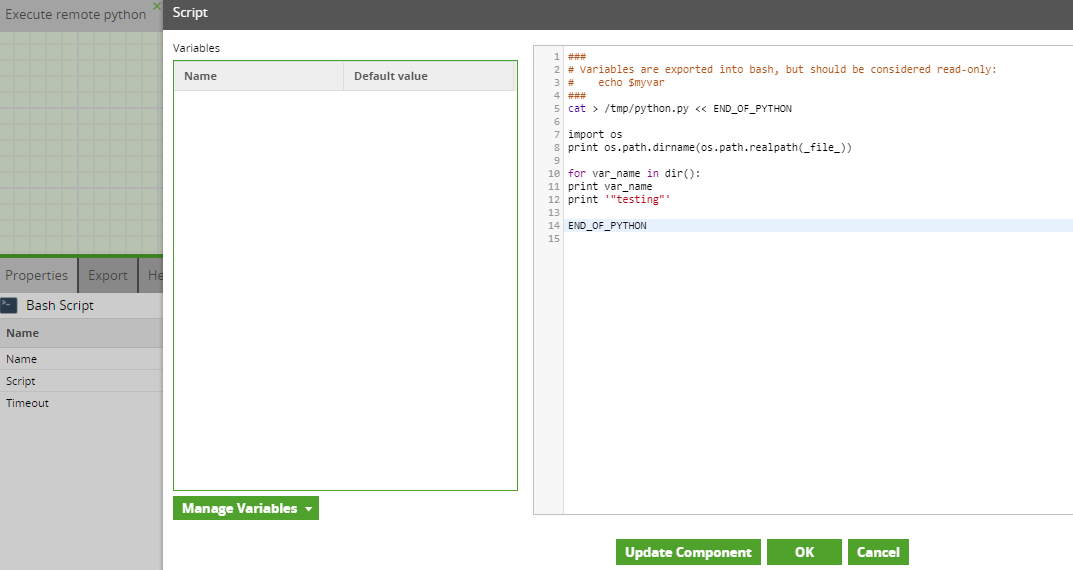Click the Update Component button
The image size is (1073, 570).
coord(688,552)
